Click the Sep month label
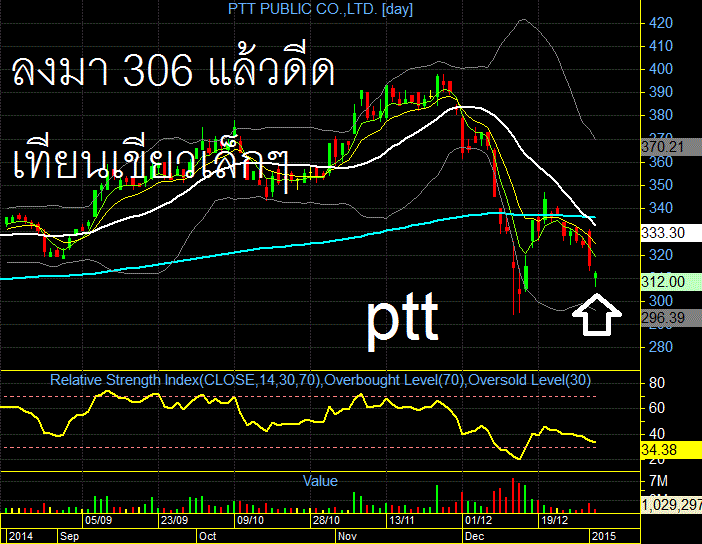 coord(69,536)
